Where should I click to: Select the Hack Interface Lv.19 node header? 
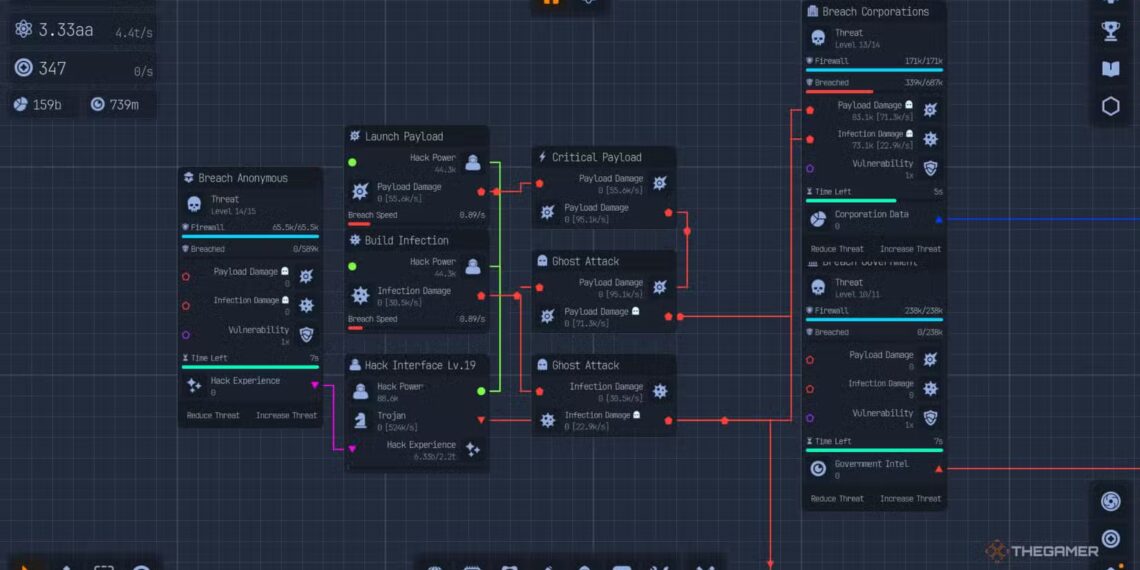(419, 365)
